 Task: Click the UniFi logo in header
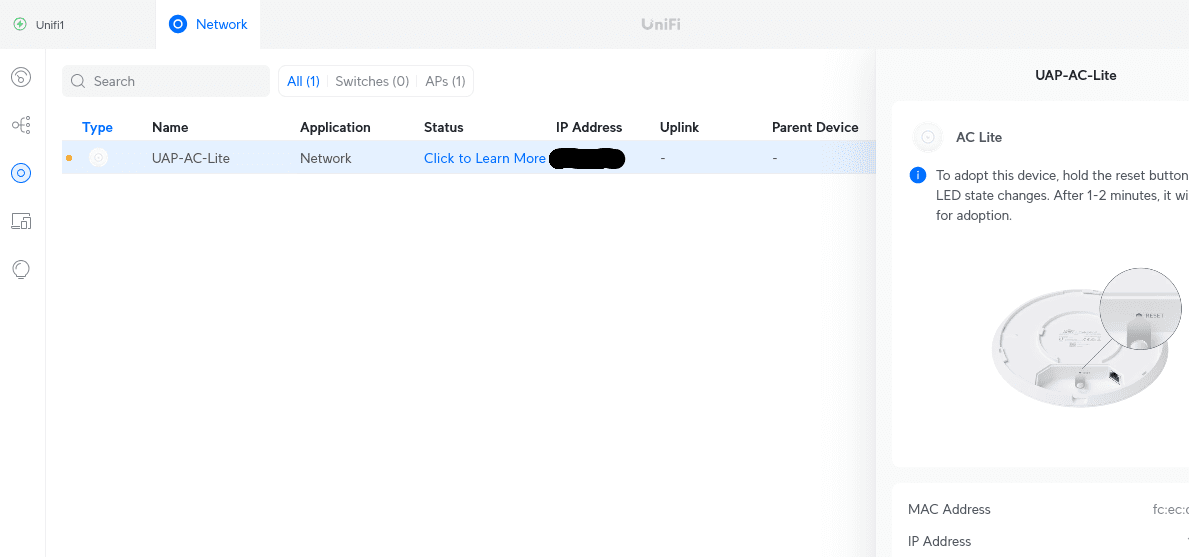pos(660,24)
